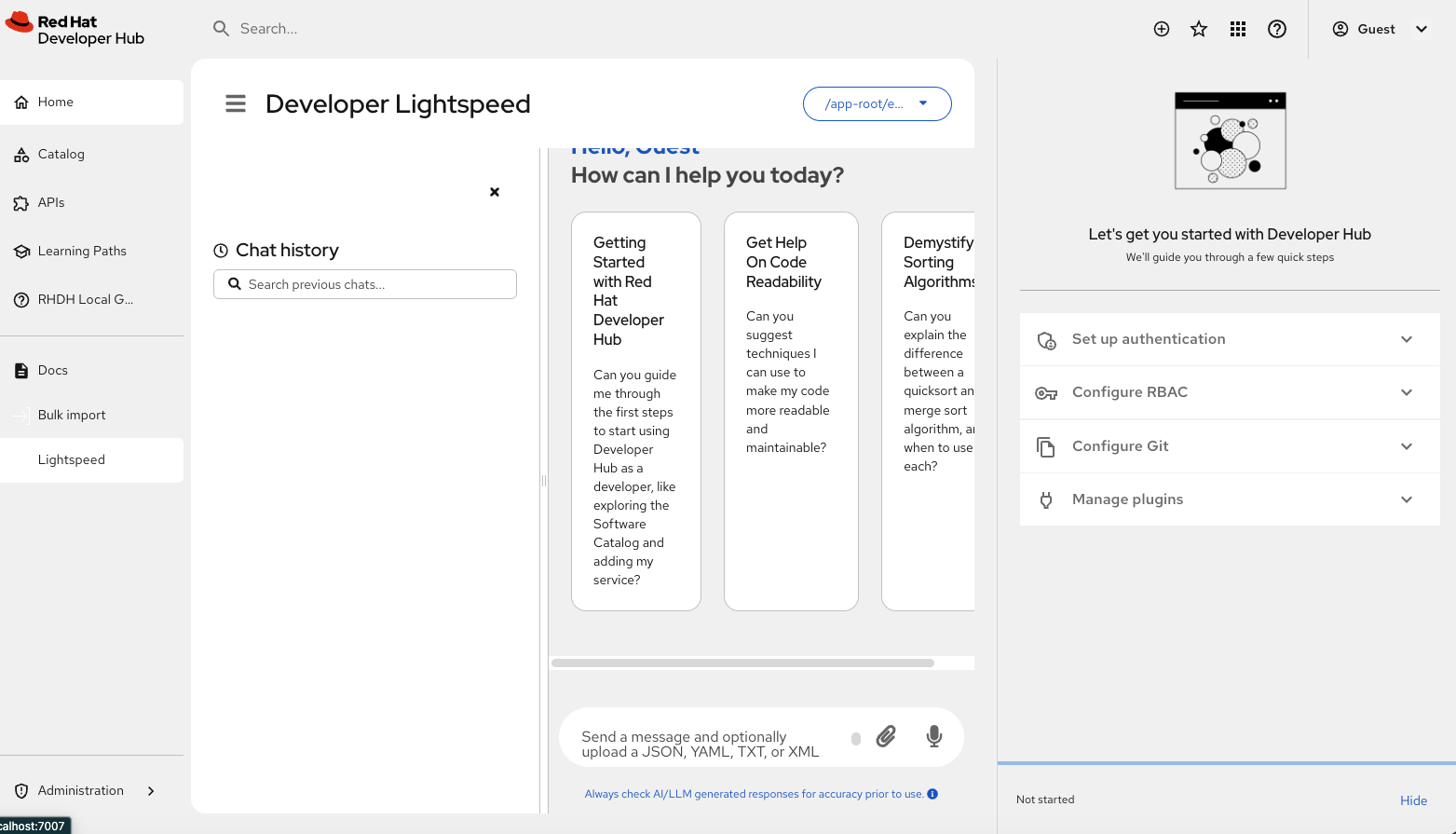Open the /app-root model selector dropdown
Viewport: 1456px width, 834px height.
click(x=877, y=103)
